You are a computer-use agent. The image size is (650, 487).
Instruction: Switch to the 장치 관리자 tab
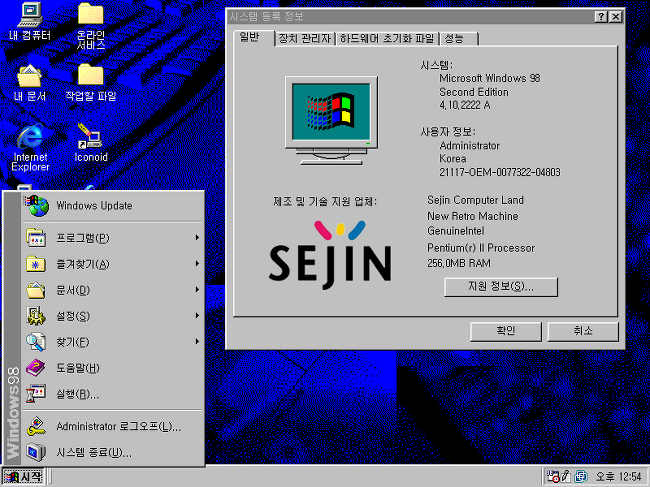pos(305,39)
